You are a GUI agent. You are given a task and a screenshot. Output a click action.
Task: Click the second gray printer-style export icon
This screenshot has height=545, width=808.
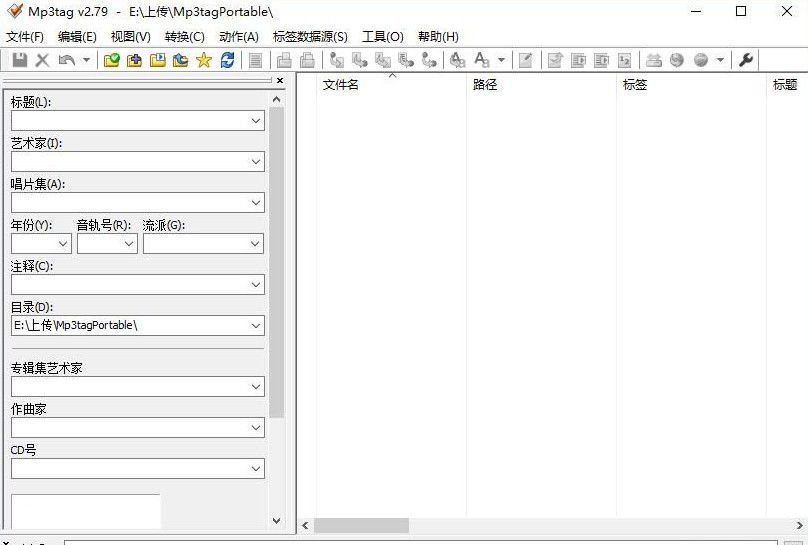[x=307, y=60]
